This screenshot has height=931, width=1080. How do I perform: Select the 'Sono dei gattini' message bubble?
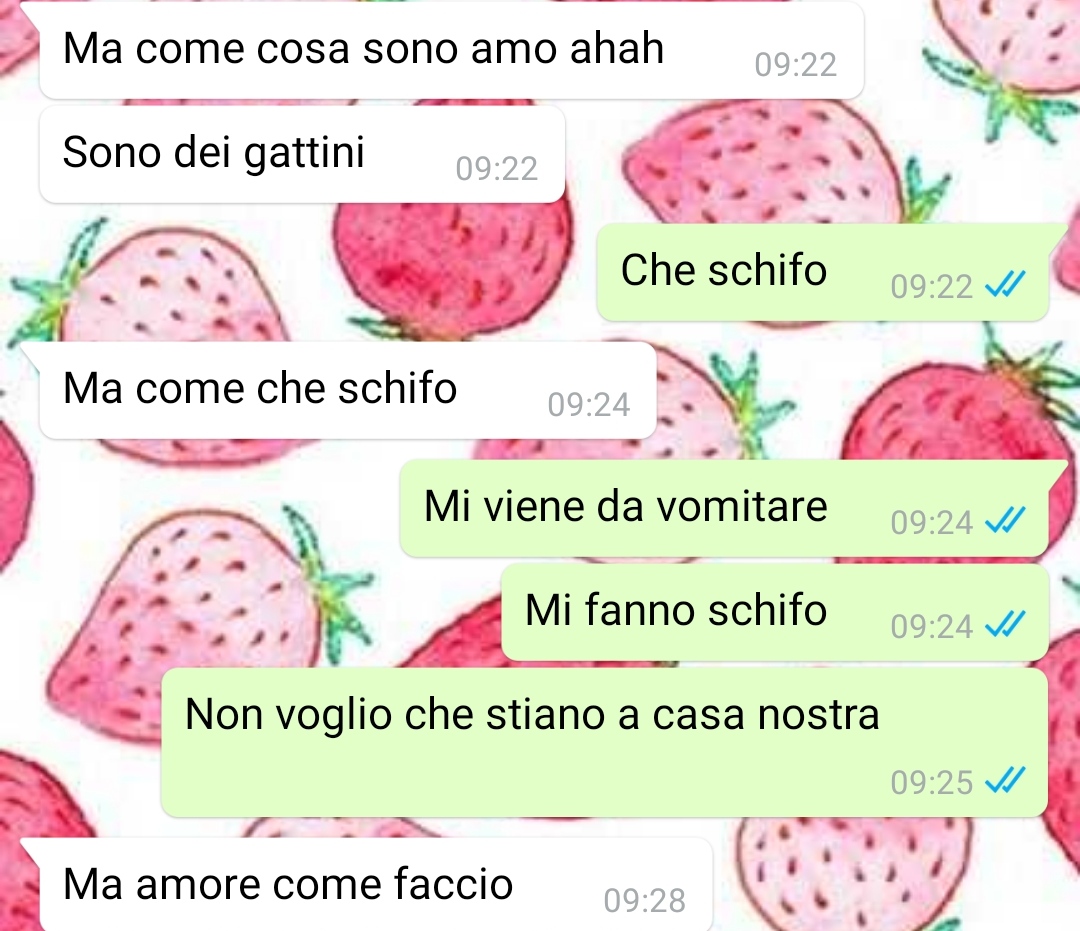[302, 154]
